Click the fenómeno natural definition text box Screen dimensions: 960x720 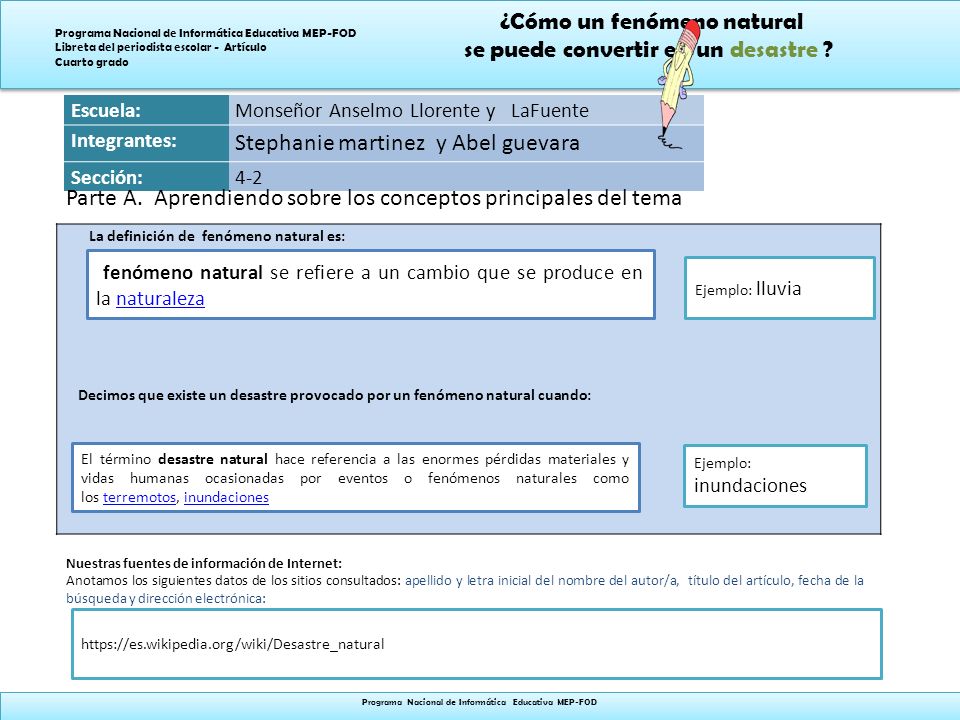371,285
